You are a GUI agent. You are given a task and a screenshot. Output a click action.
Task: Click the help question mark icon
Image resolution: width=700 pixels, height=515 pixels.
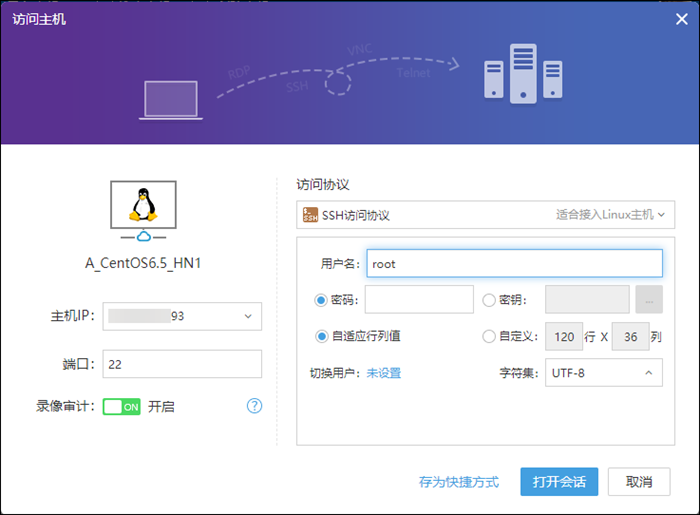click(x=254, y=406)
